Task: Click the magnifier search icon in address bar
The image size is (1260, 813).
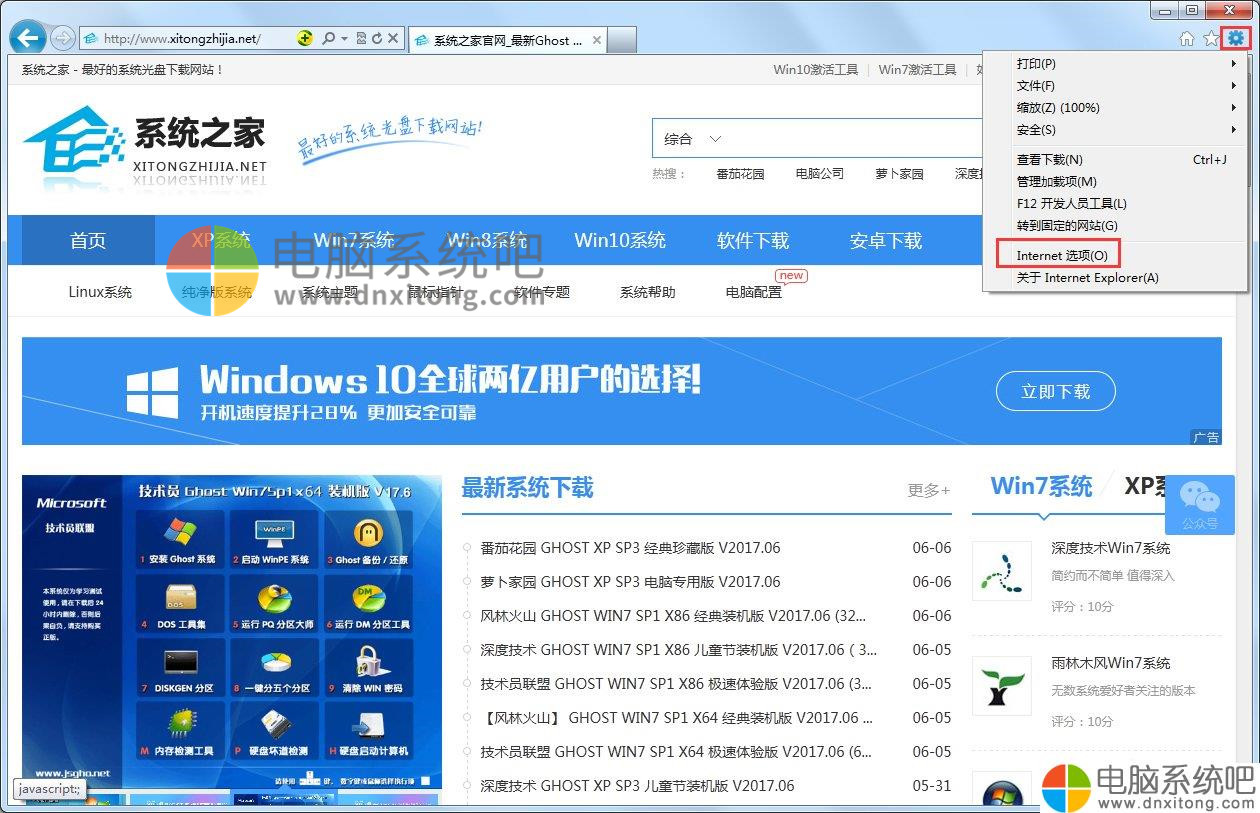Action: point(328,39)
